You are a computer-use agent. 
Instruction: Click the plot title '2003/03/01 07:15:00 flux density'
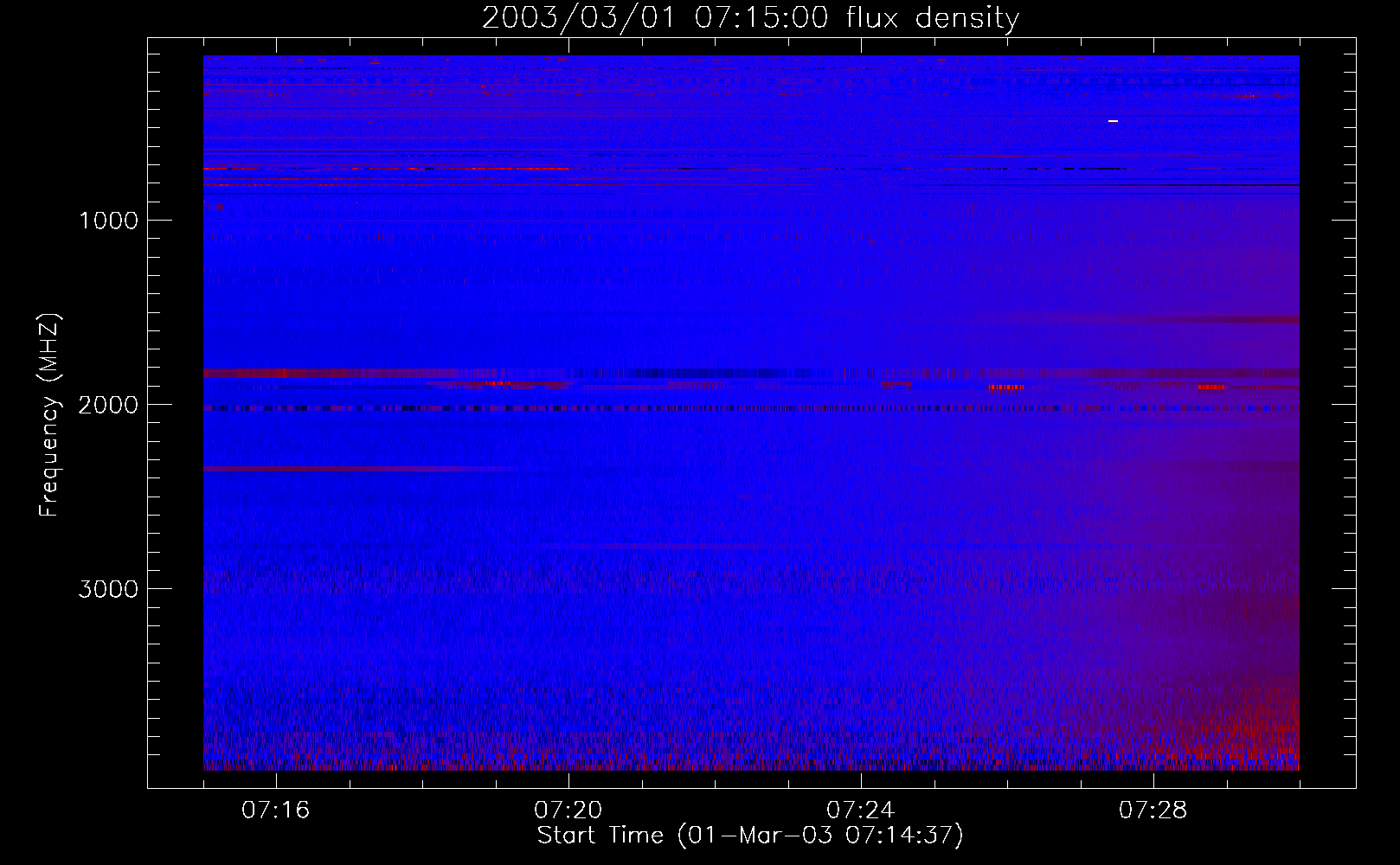(x=750, y=18)
